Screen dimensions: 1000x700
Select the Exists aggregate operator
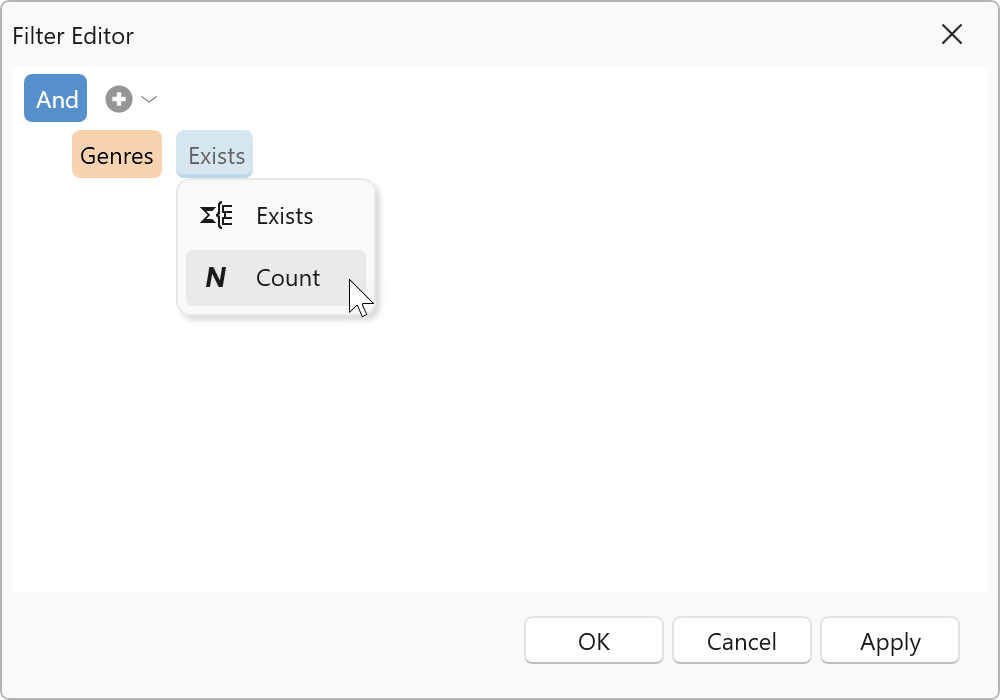click(284, 215)
